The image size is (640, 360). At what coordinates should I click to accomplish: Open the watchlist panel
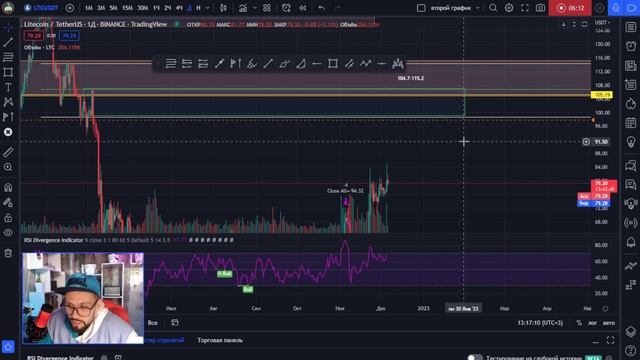tap(631, 27)
